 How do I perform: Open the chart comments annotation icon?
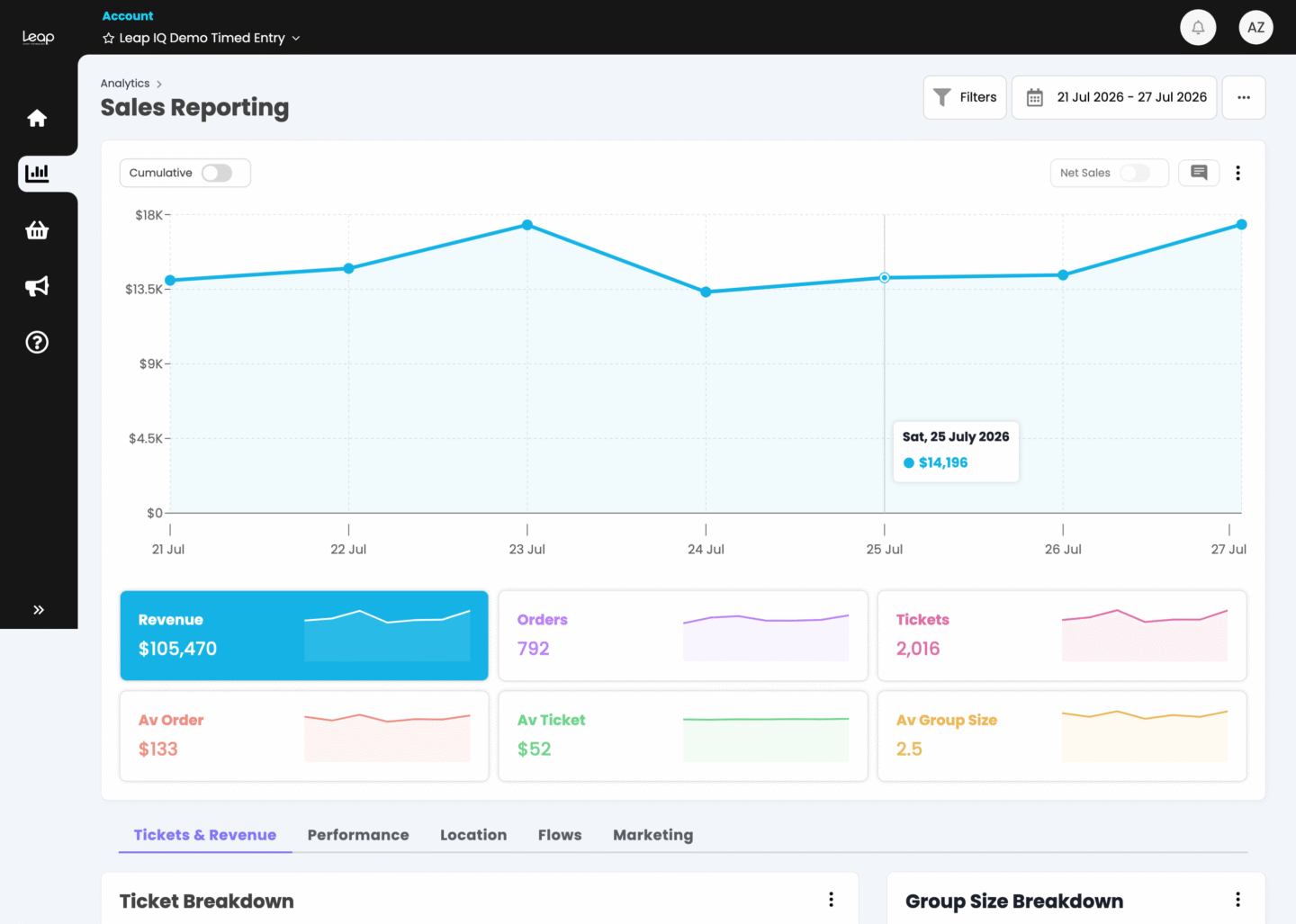point(1199,173)
